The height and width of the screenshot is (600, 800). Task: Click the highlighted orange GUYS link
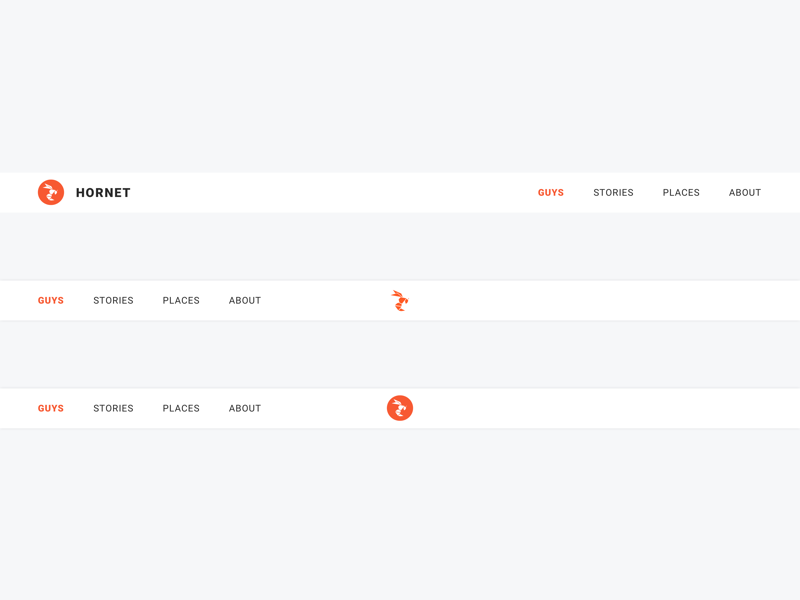[x=551, y=192]
